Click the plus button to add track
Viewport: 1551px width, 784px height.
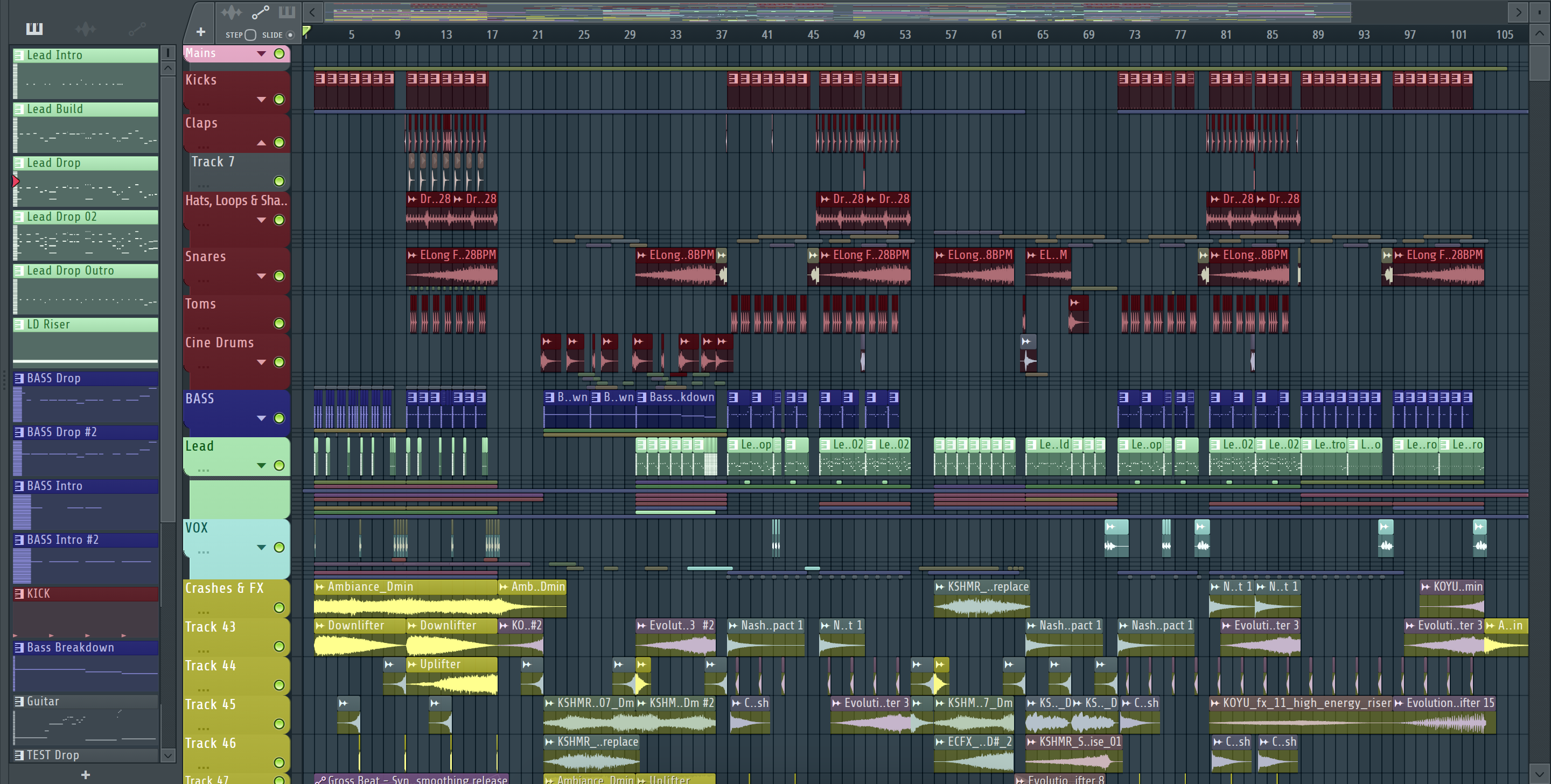(200, 31)
